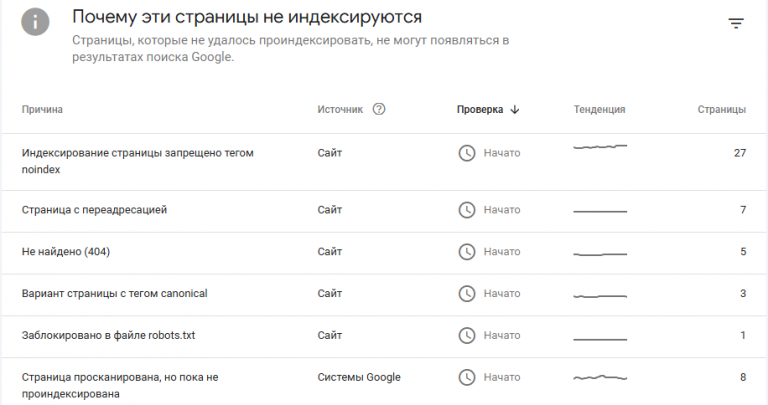The width and height of the screenshot is (768, 405).
Task: Click the clock icon in 404 row
Action: pyautogui.click(x=467, y=252)
